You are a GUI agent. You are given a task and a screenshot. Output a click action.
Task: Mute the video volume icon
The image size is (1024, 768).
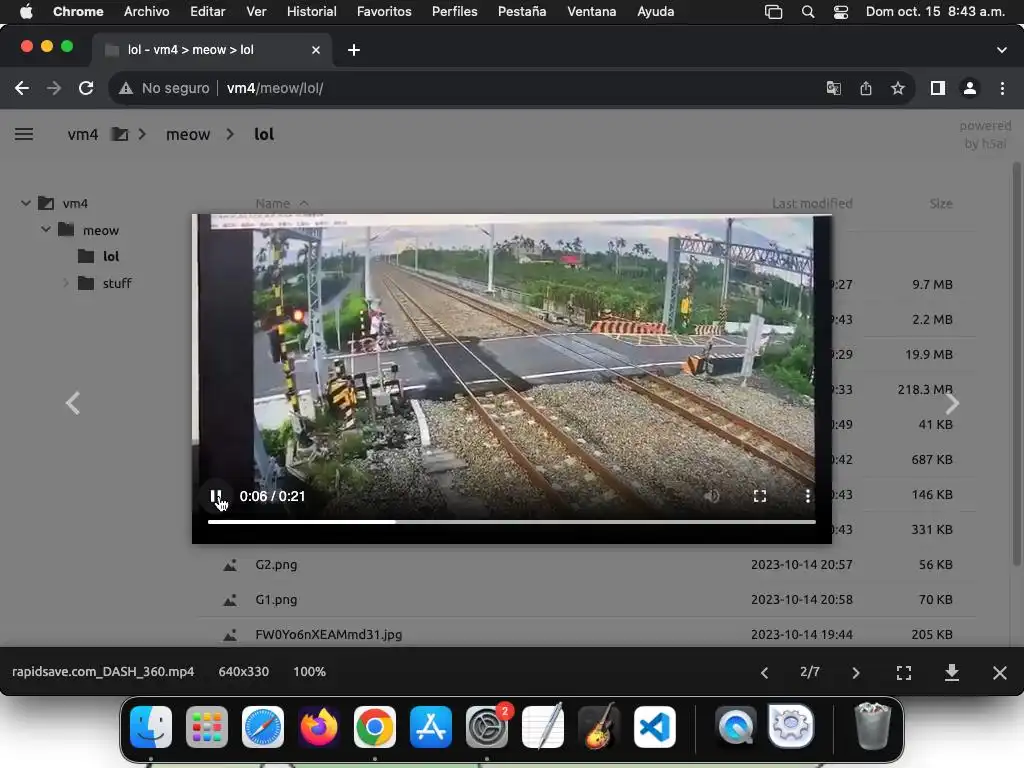coord(712,496)
